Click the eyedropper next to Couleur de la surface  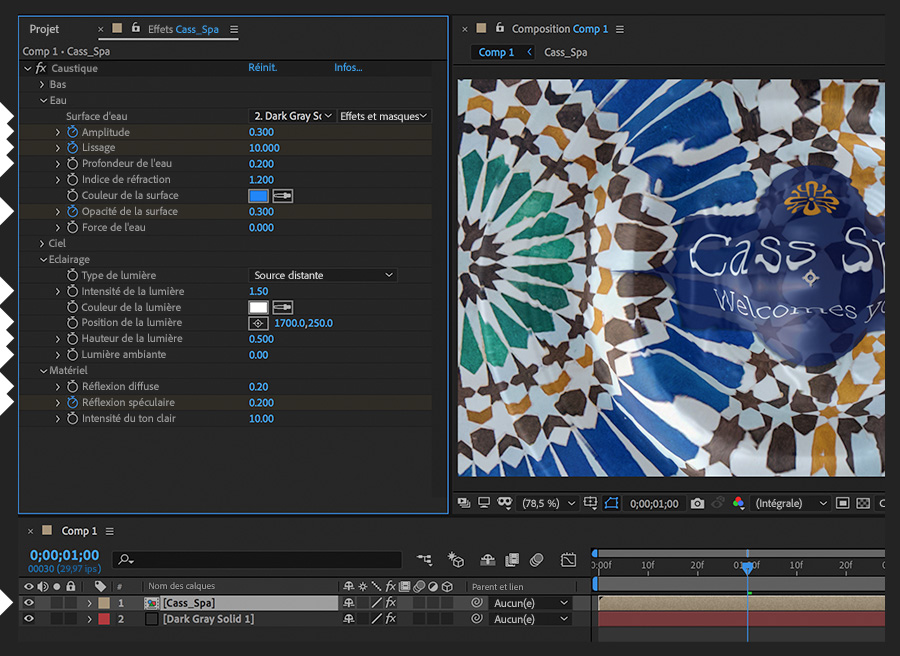tap(283, 196)
